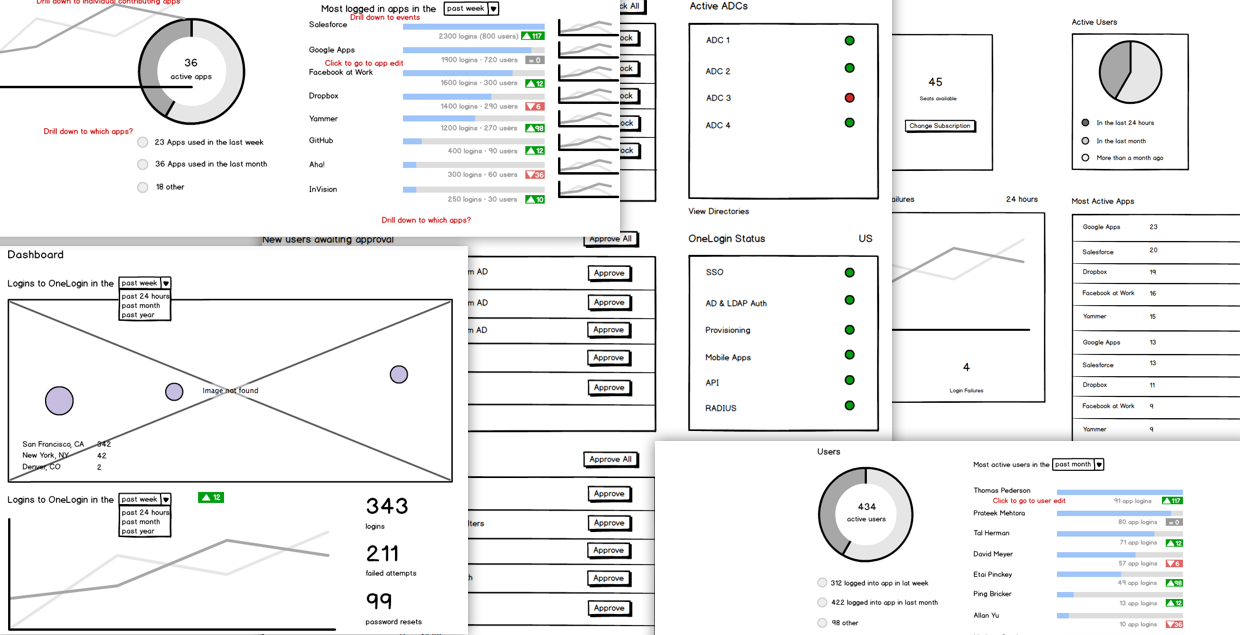Select the '98 other' users radio button
Image resolution: width=1240 pixels, height=635 pixels.
(822, 622)
